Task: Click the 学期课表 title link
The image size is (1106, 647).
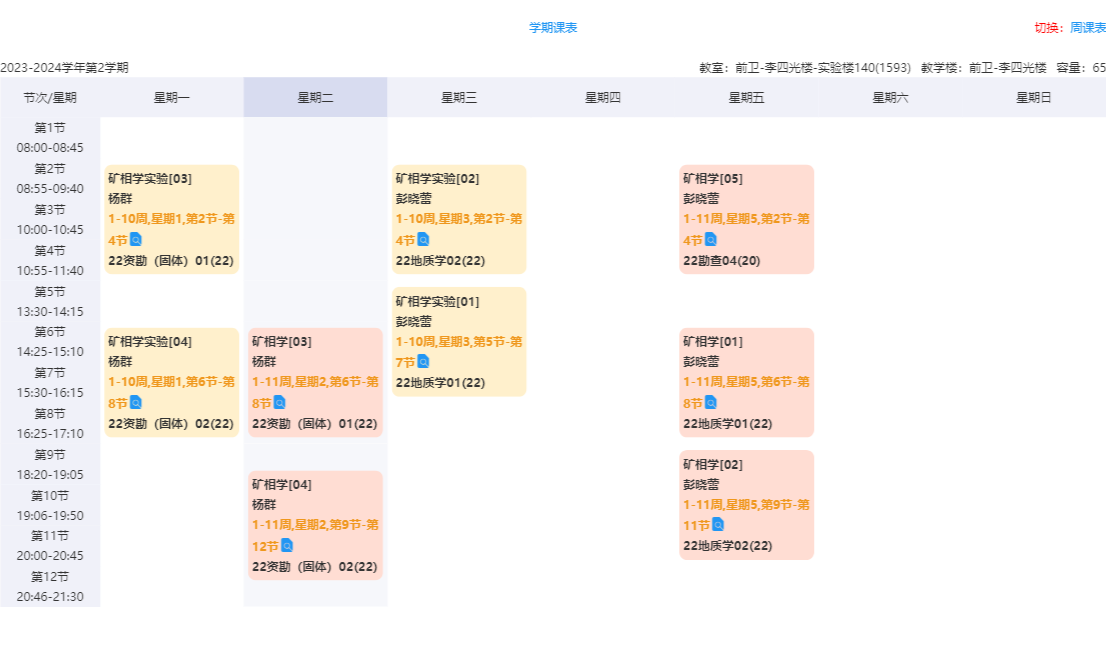Action: (553, 28)
